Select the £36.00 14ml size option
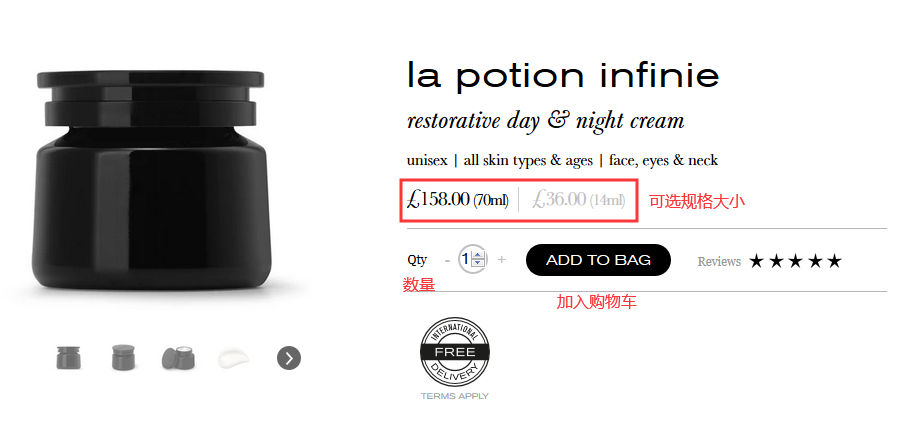The height and width of the screenshot is (431, 904). click(578, 200)
